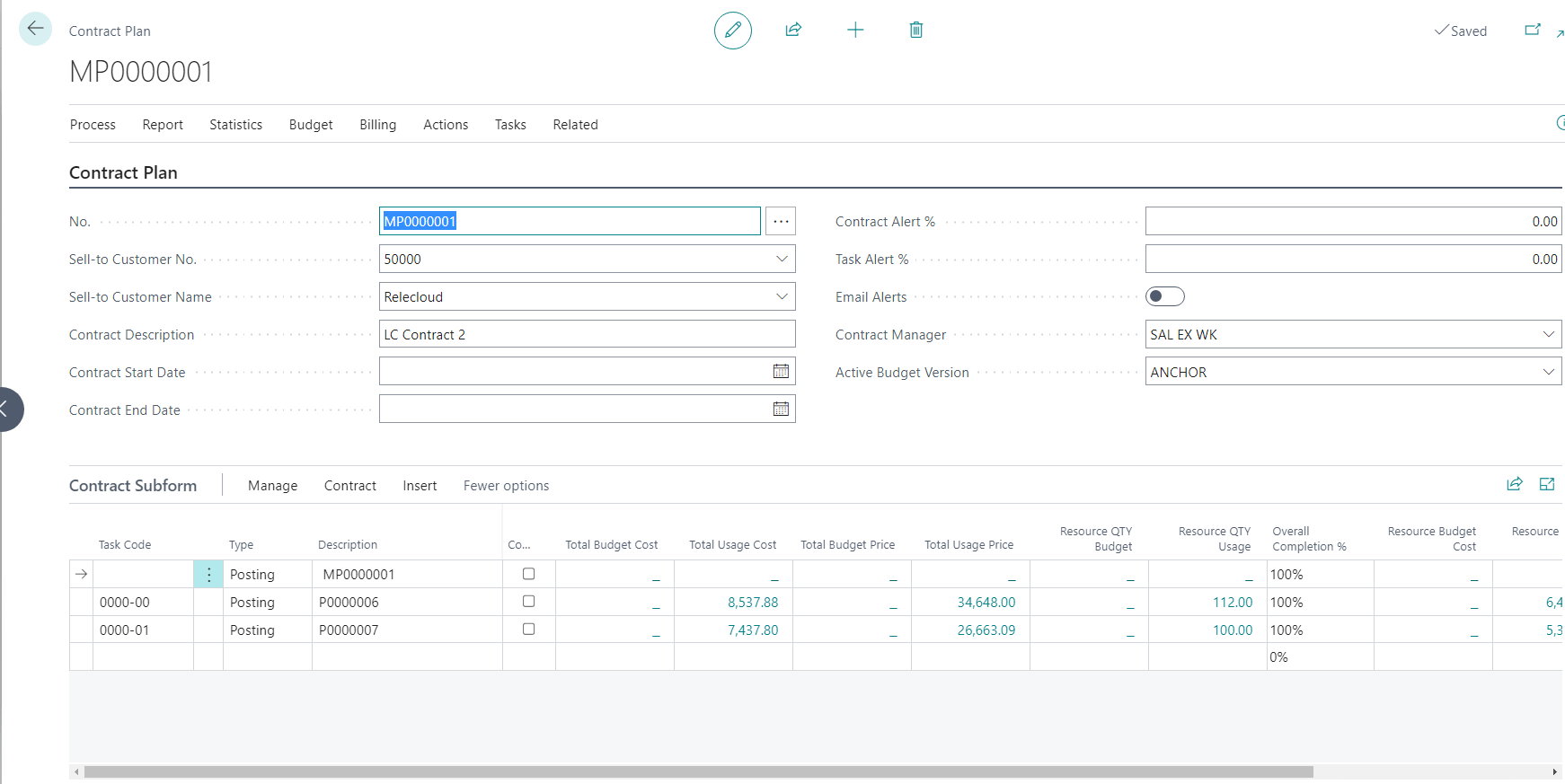The image size is (1565, 784).
Task: Expand the Sell-to Customer No. dropdown
Action: tap(782, 259)
